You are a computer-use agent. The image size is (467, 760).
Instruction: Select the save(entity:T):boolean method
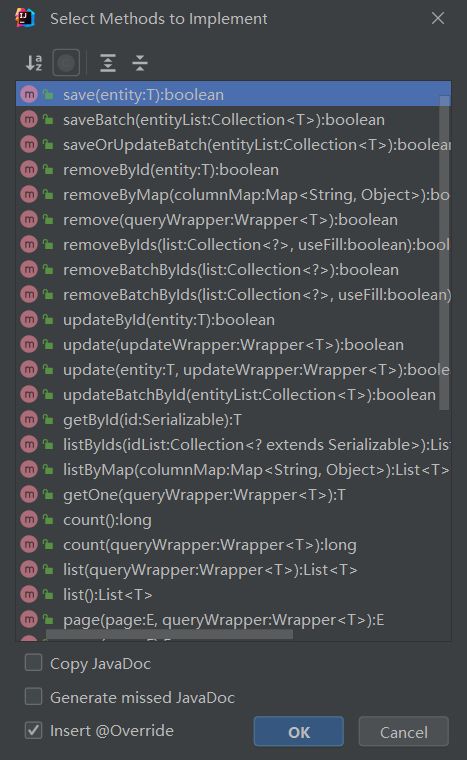point(233,95)
